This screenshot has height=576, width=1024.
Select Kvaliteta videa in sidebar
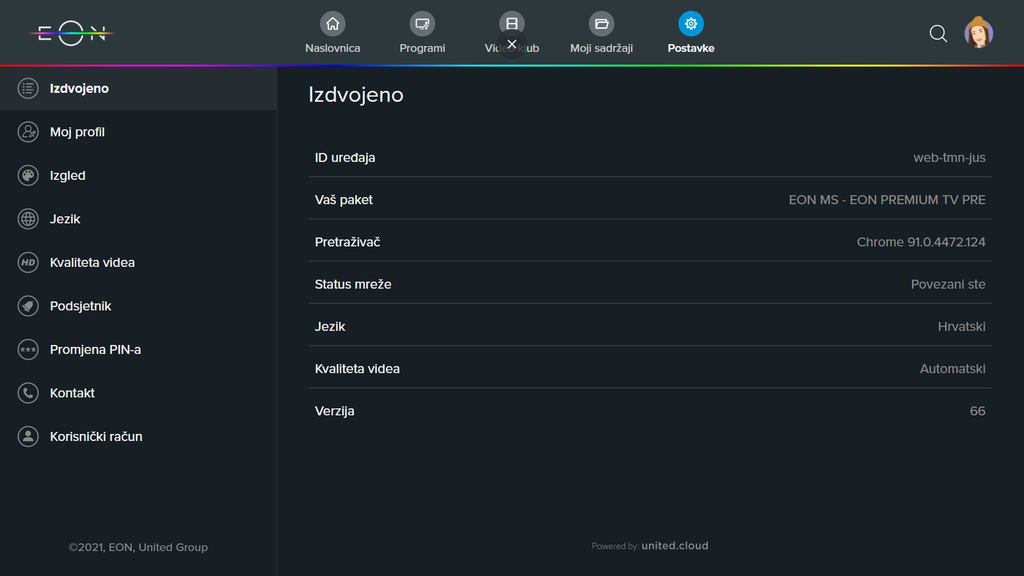pyautogui.click(x=92, y=262)
